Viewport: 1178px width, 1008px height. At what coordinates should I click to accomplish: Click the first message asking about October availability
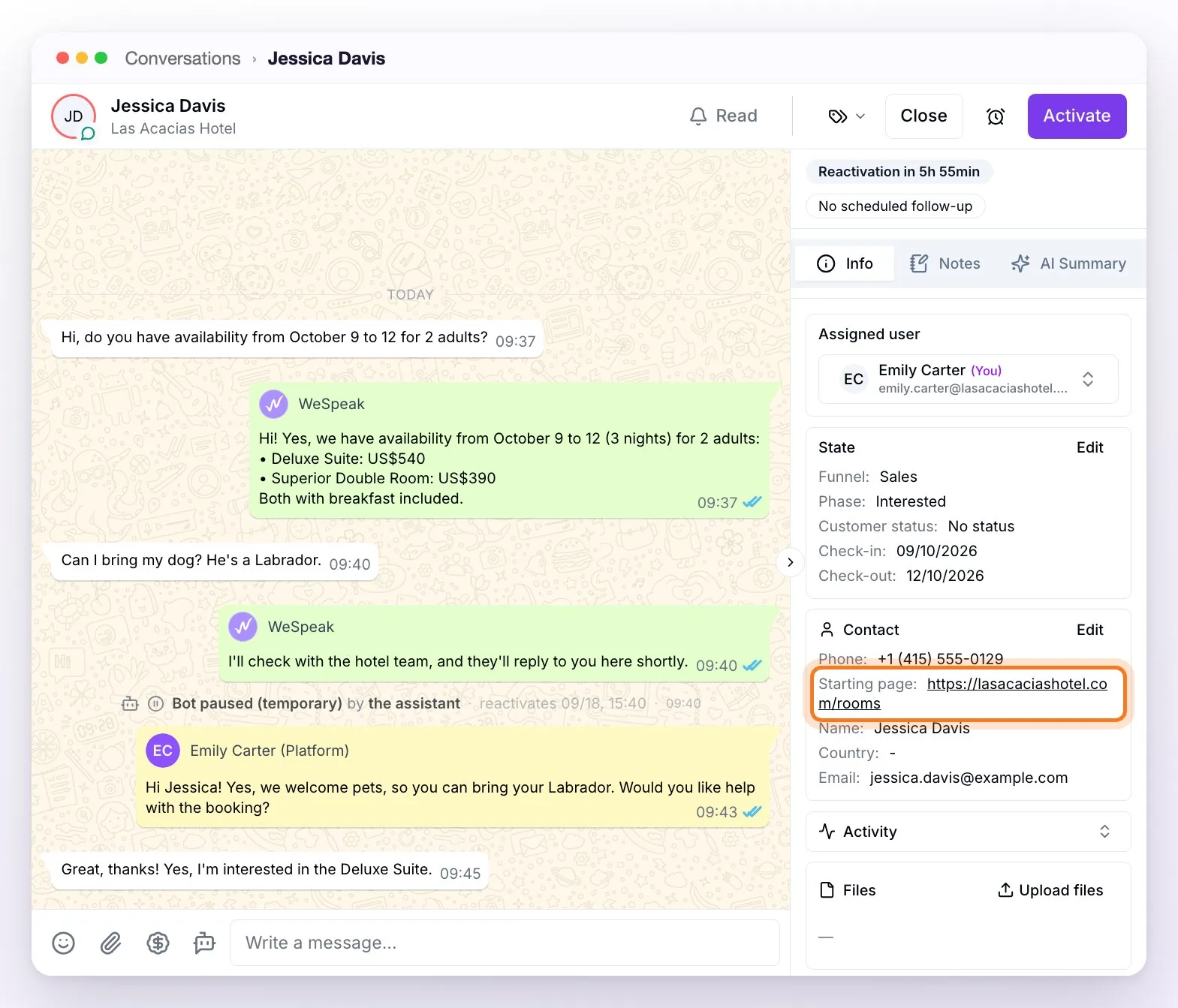297,338
